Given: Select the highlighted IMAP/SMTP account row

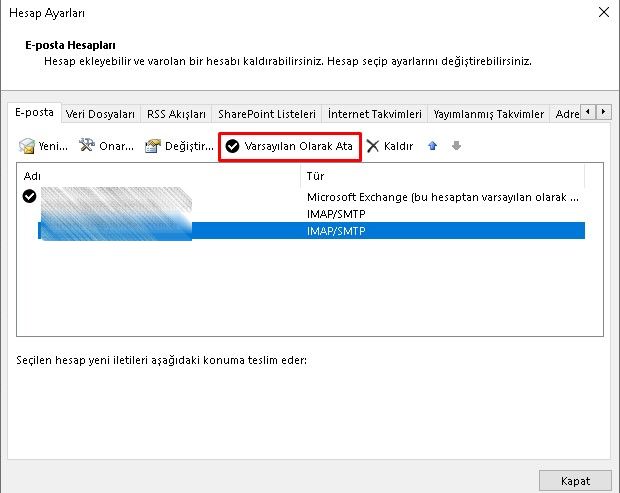Looking at the screenshot, I should click(x=440, y=231).
